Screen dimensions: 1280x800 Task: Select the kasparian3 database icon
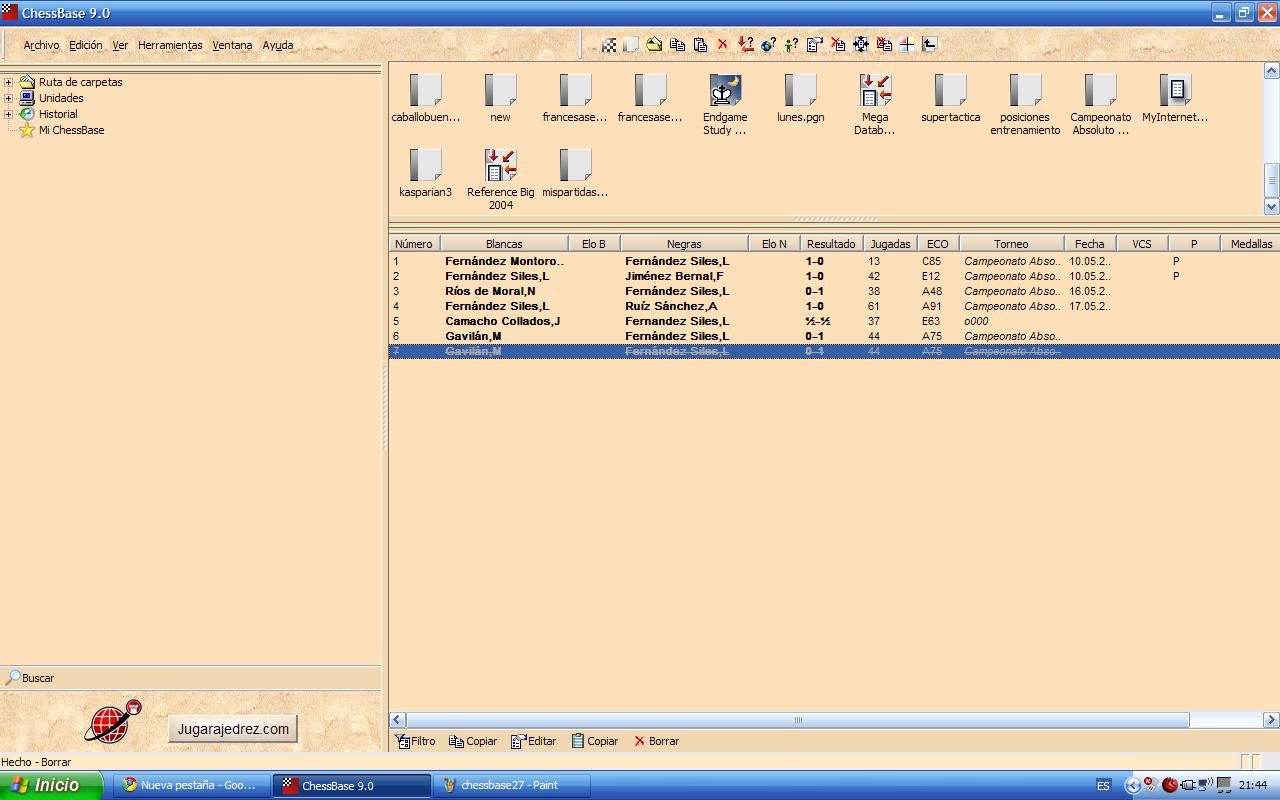pyautogui.click(x=426, y=173)
